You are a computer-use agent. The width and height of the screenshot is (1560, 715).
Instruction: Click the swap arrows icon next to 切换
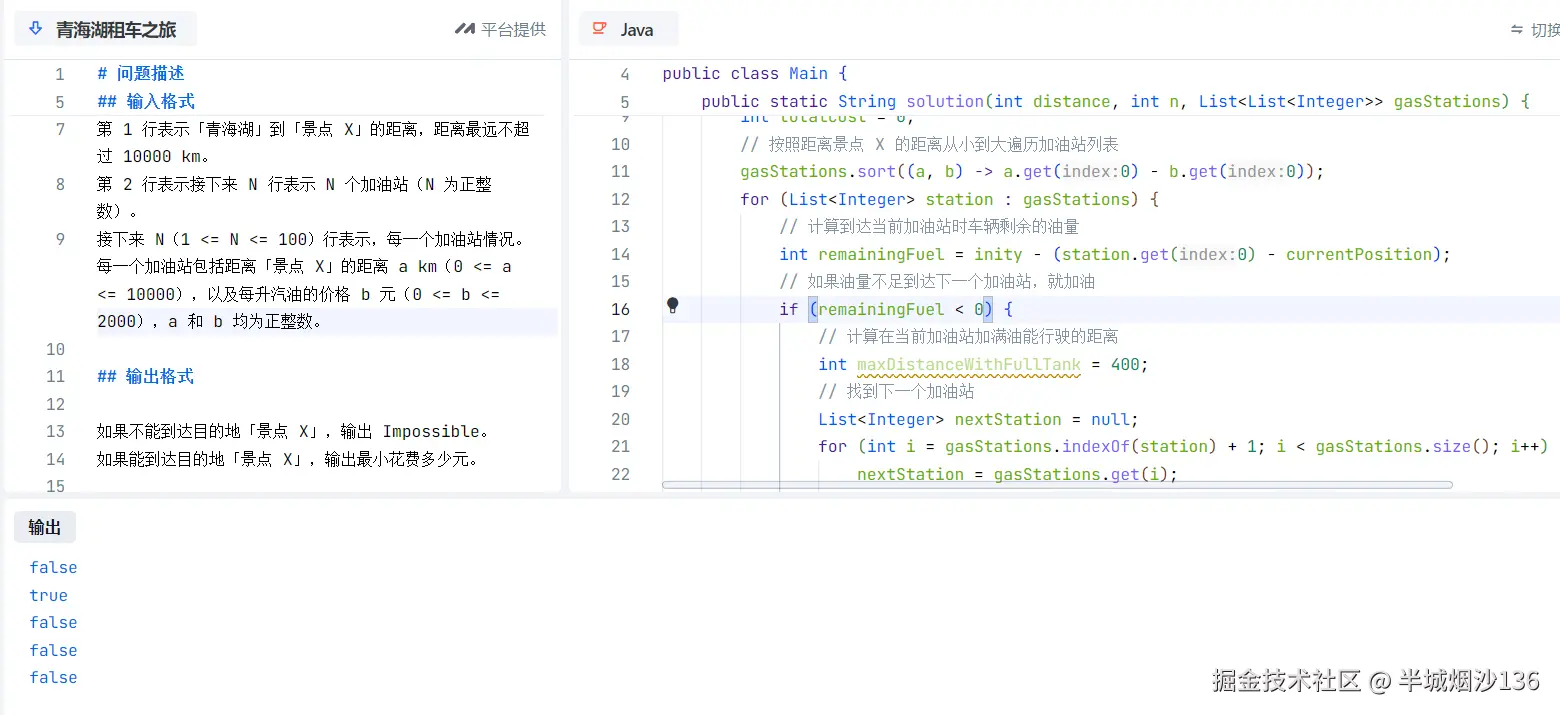tap(1516, 30)
